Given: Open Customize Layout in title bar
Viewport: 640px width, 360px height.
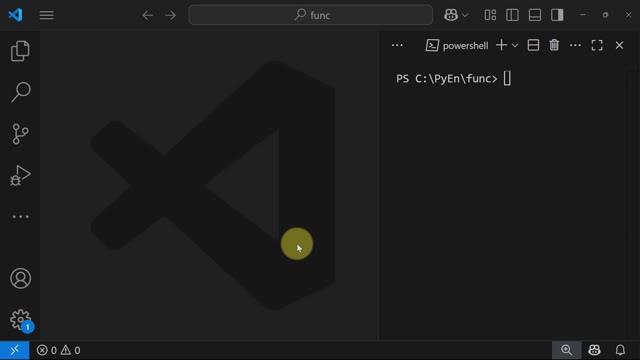Looking at the screenshot, I should (x=490, y=15).
